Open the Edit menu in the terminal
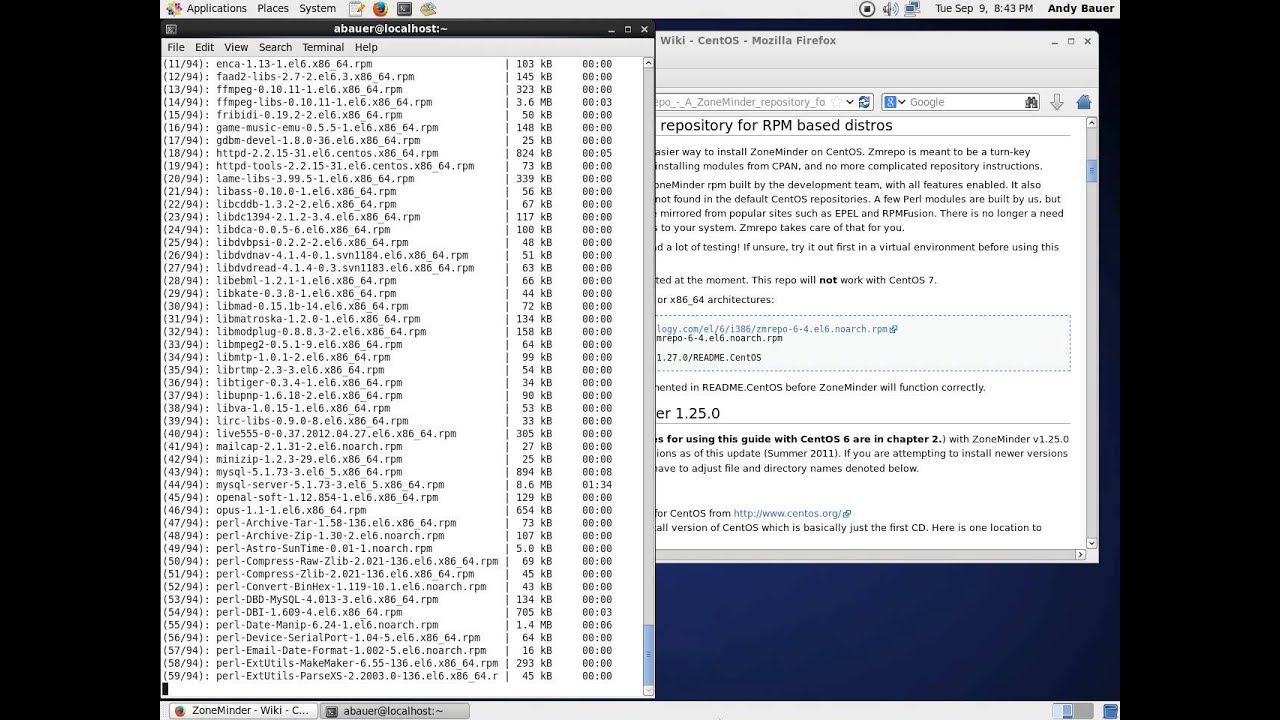The height and width of the screenshot is (720, 1280). (x=204, y=47)
